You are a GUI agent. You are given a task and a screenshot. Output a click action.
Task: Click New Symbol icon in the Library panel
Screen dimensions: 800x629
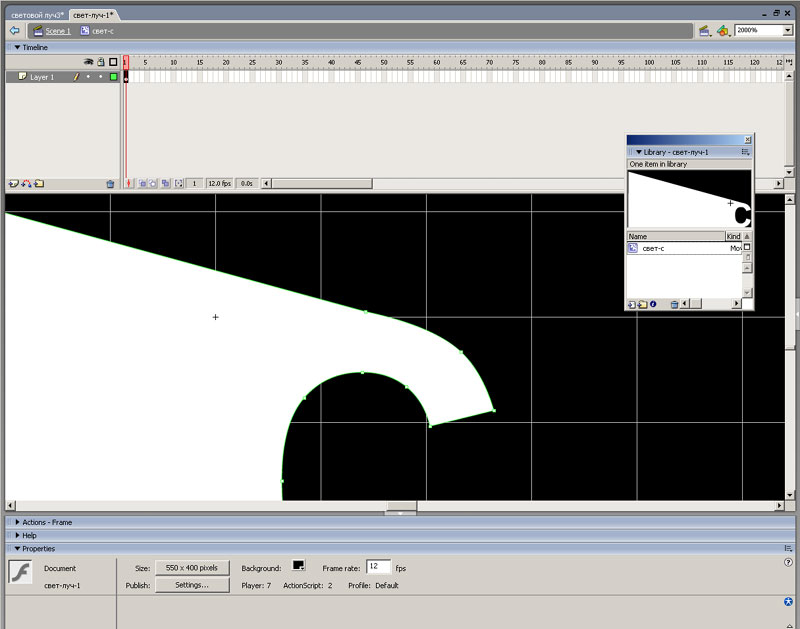tap(632, 304)
